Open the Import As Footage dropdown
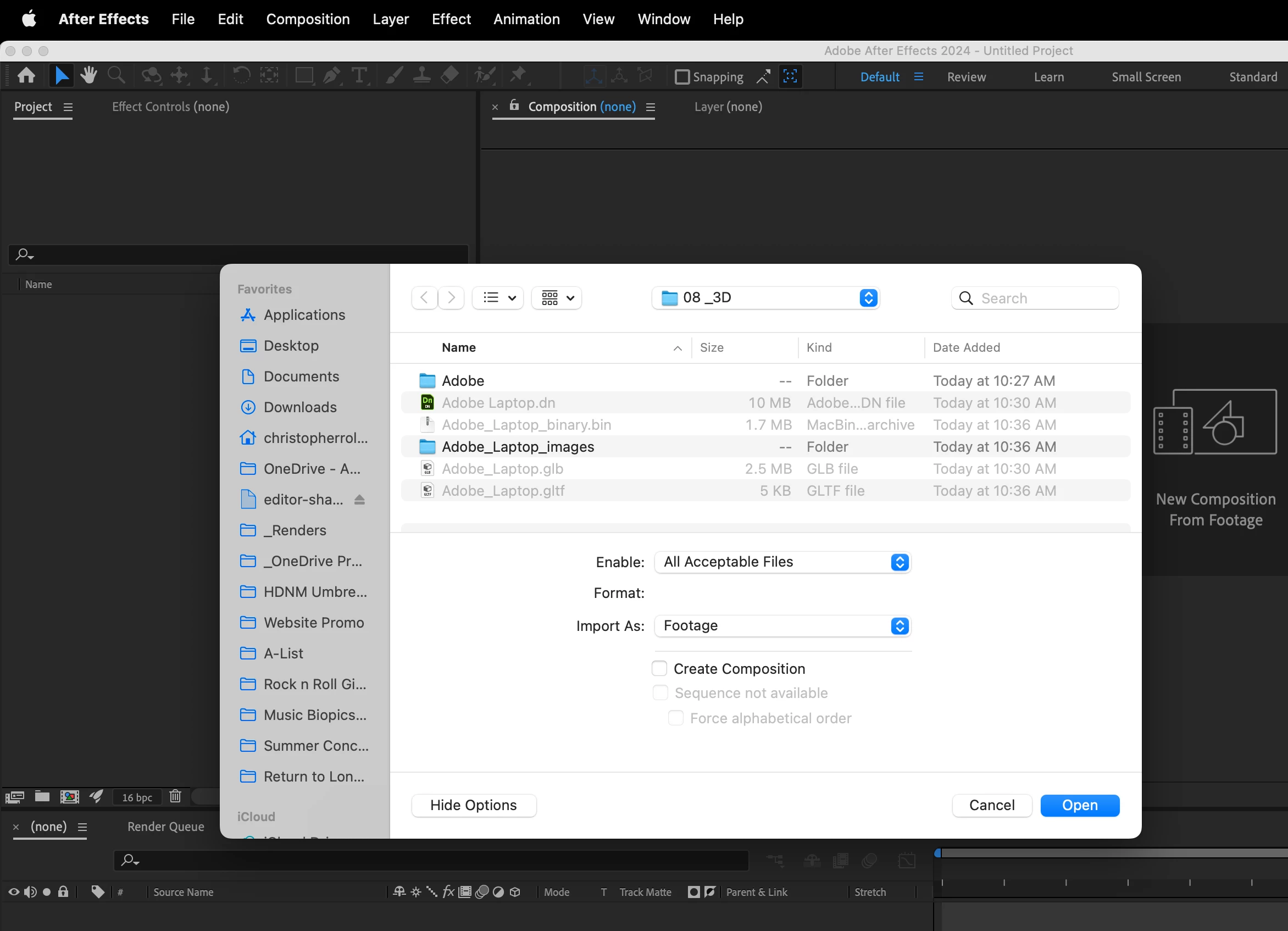 (782, 625)
